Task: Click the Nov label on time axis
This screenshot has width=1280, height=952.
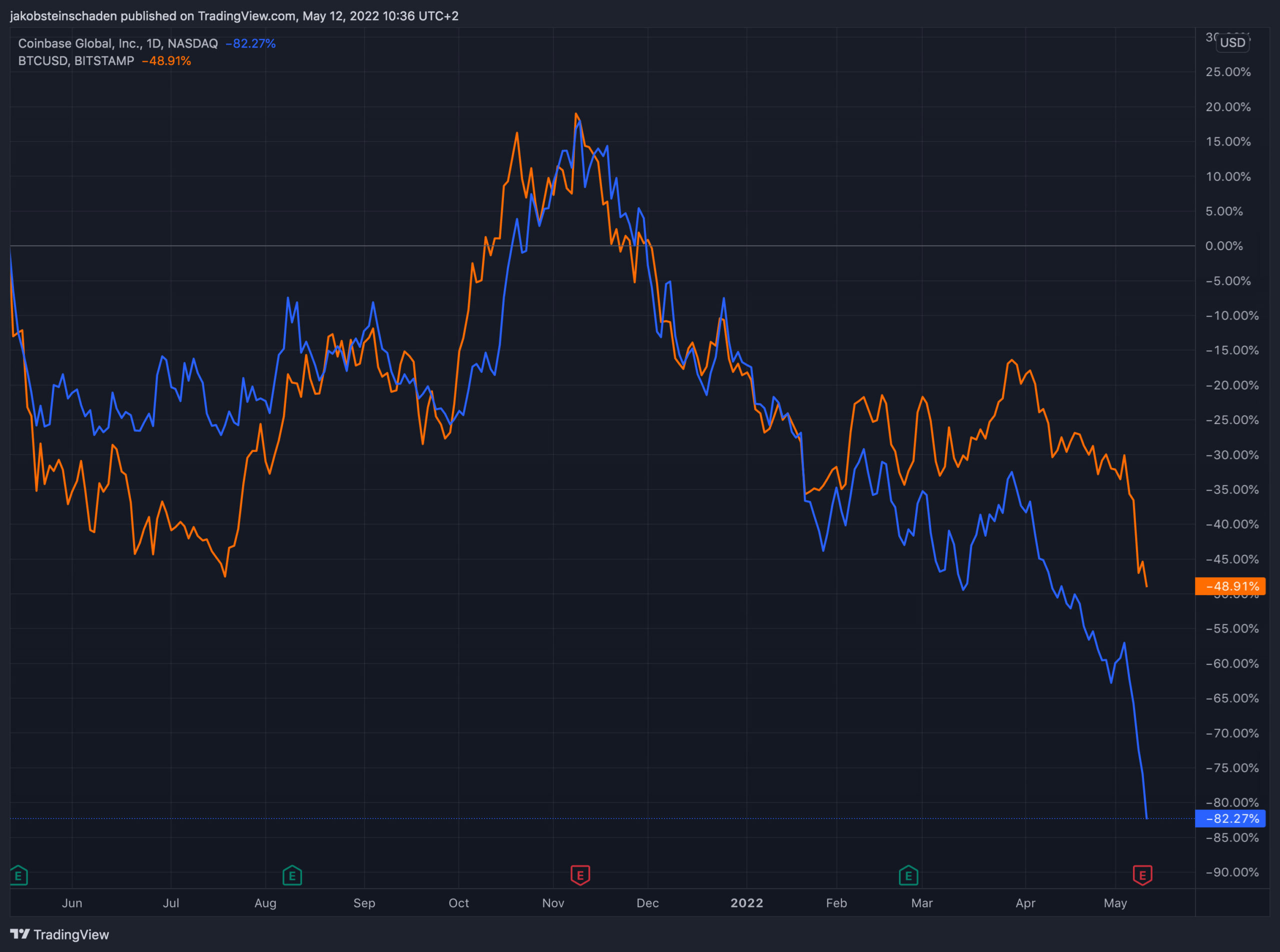Action: point(553,903)
